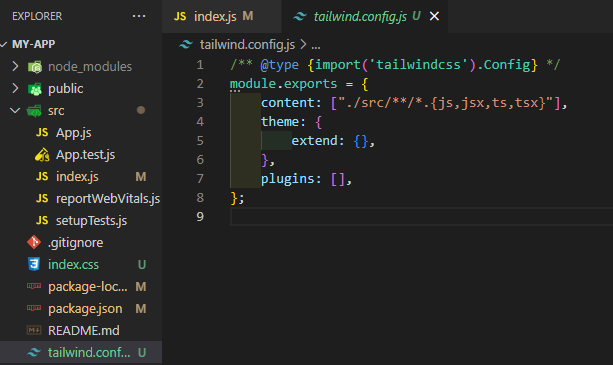Click the Tailwind icon in the breadcrumb
The width and height of the screenshot is (613, 365).
186,45
